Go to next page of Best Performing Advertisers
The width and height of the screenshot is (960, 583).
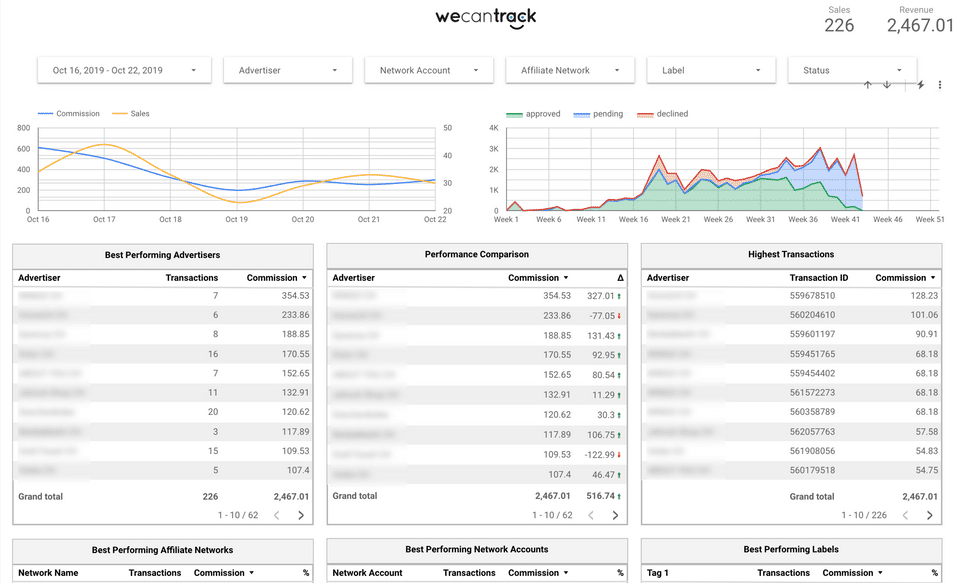301,515
